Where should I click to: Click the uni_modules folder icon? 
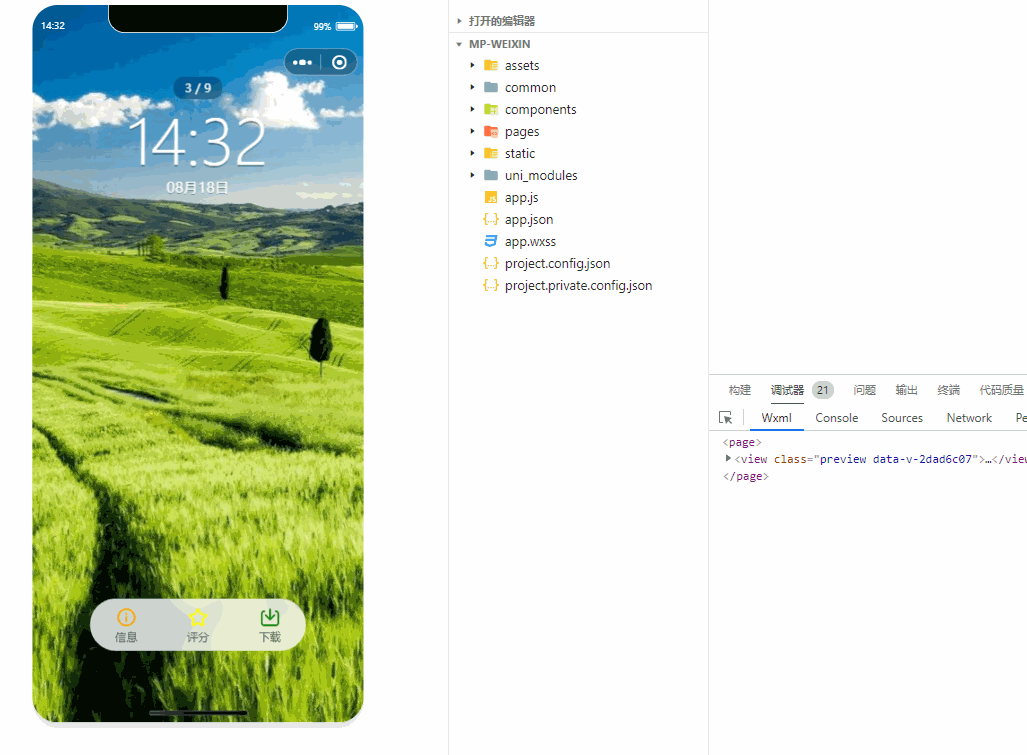491,175
